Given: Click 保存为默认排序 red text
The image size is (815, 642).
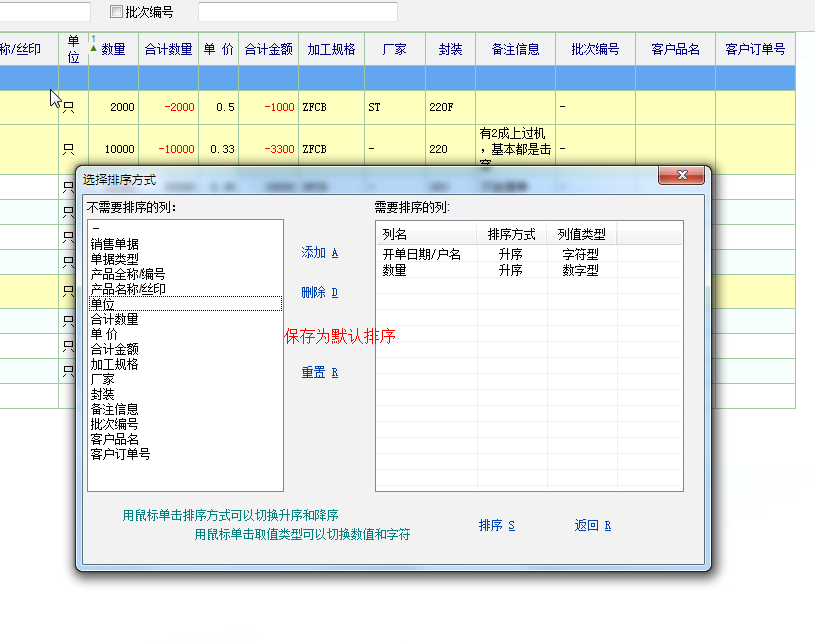Looking at the screenshot, I should pyautogui.click(x=340, y=337).
